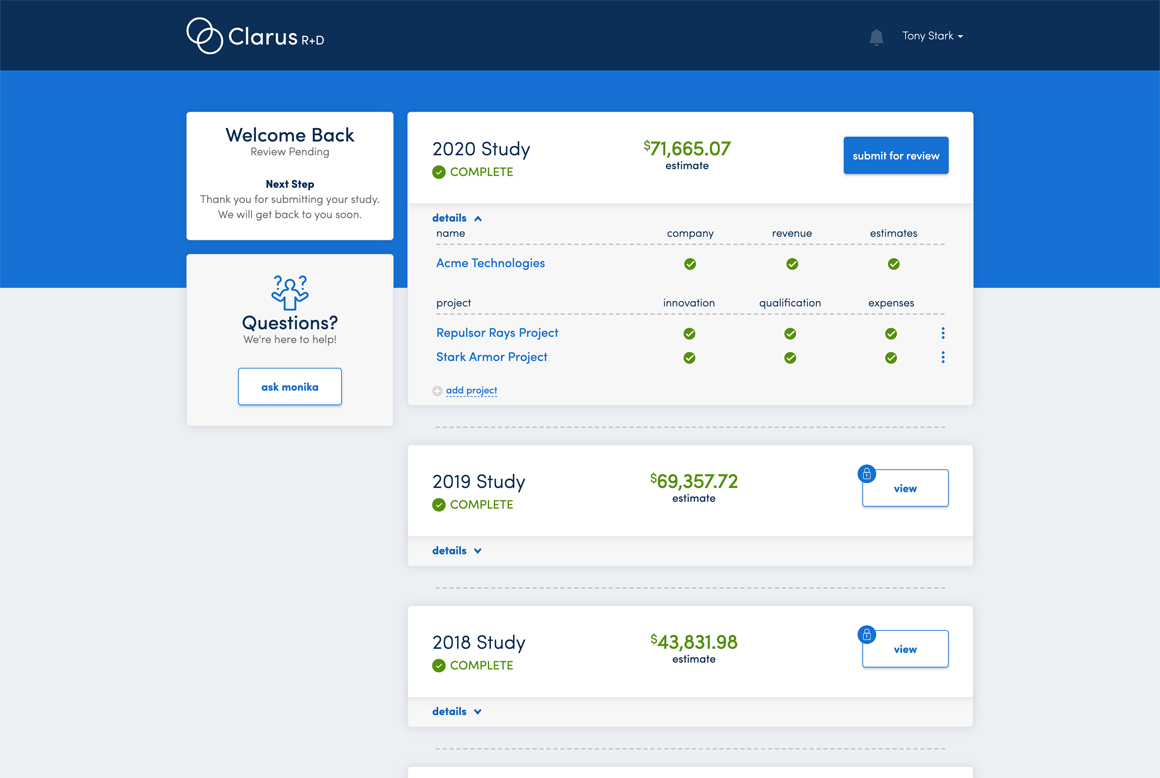Open the Repulsor Rays Project link
Image resolution: width=1160 pixels, height=778 pixels.
click(x=497, y=333)
